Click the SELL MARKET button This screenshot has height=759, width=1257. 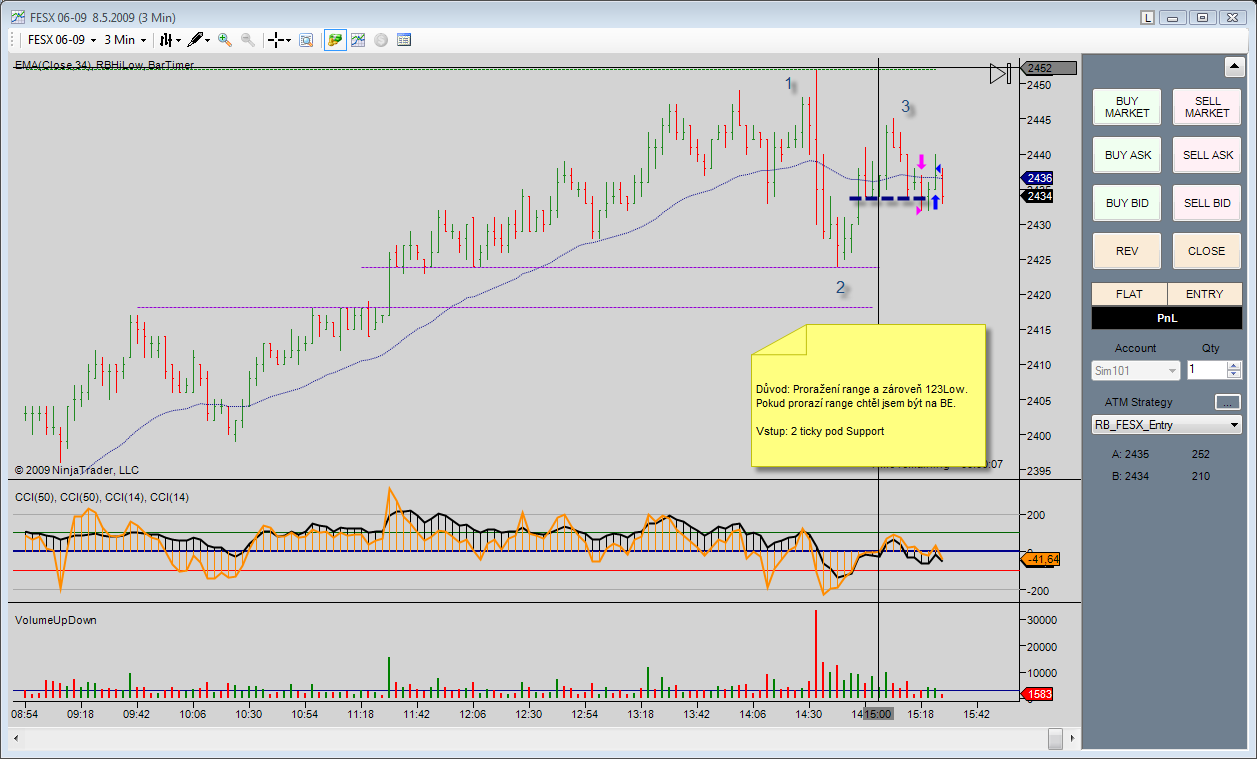(1207, 107)
